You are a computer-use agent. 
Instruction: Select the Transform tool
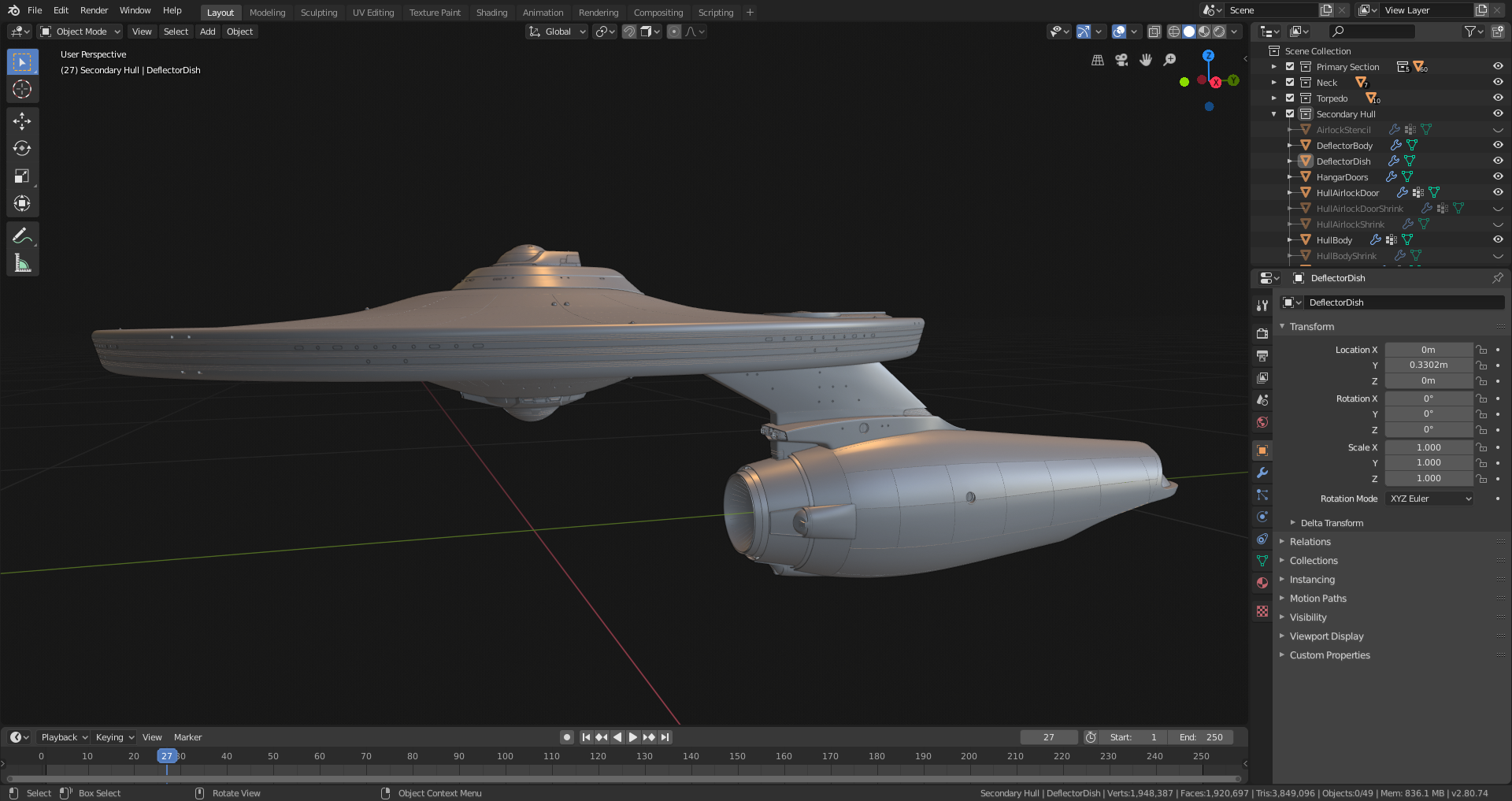22,203
